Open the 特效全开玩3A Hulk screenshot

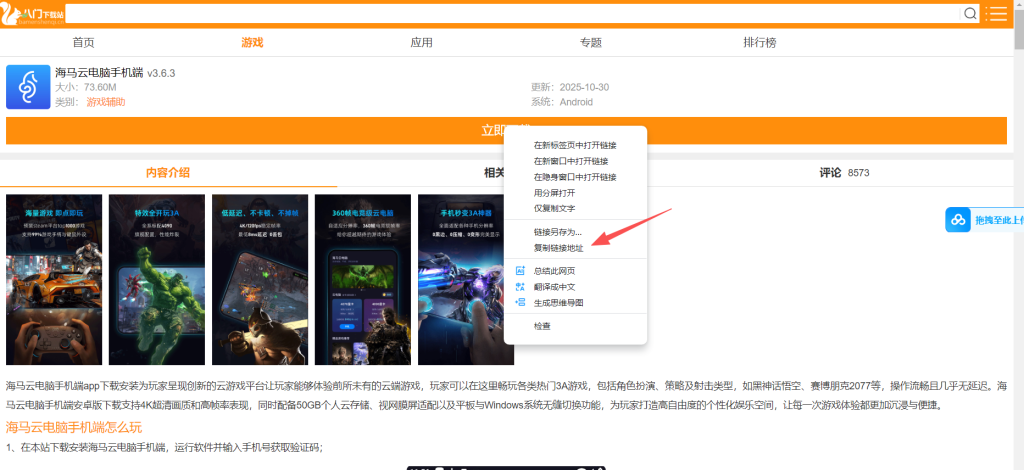pos(157,279)
